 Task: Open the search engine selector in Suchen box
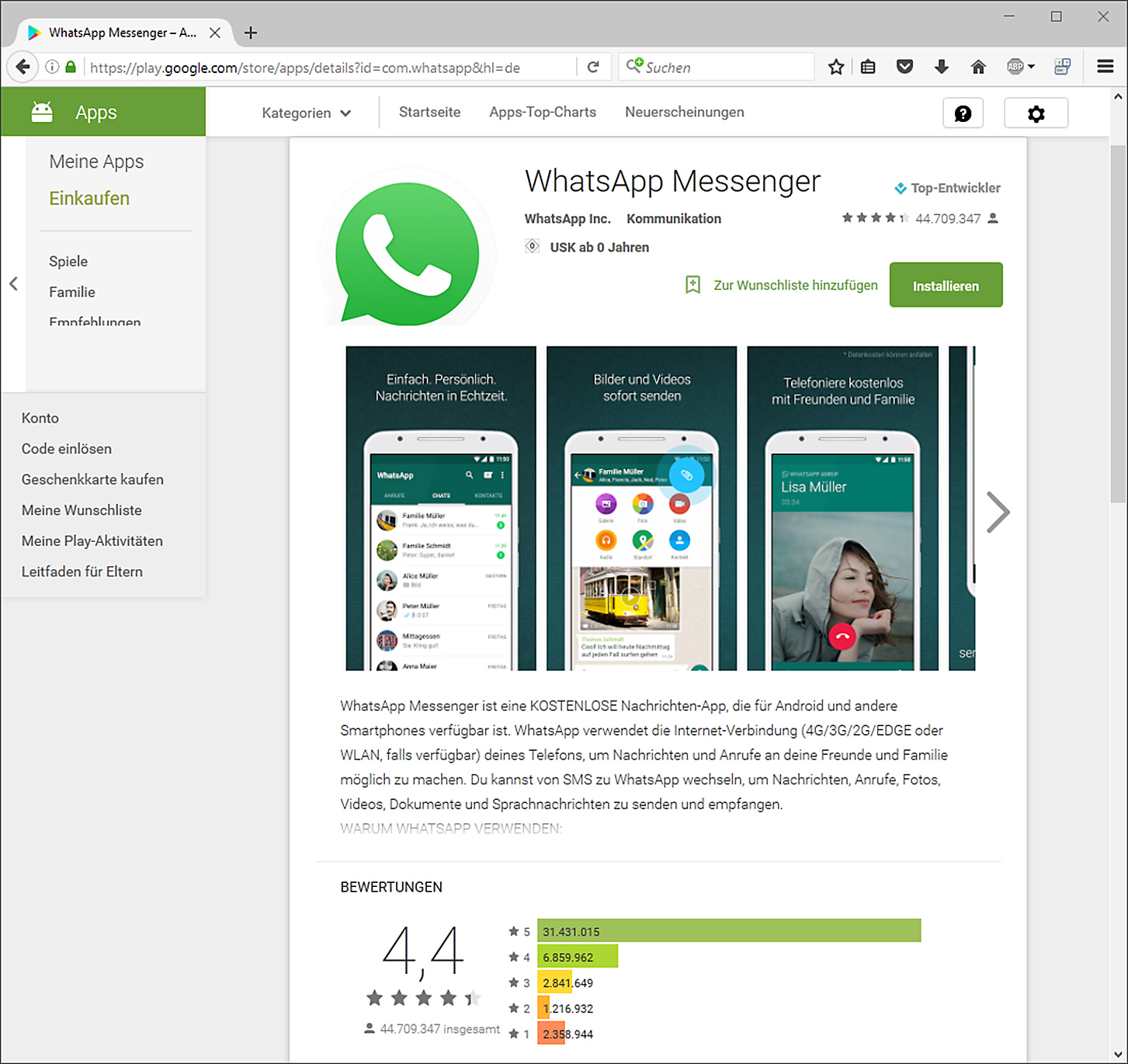click(634, 66)
